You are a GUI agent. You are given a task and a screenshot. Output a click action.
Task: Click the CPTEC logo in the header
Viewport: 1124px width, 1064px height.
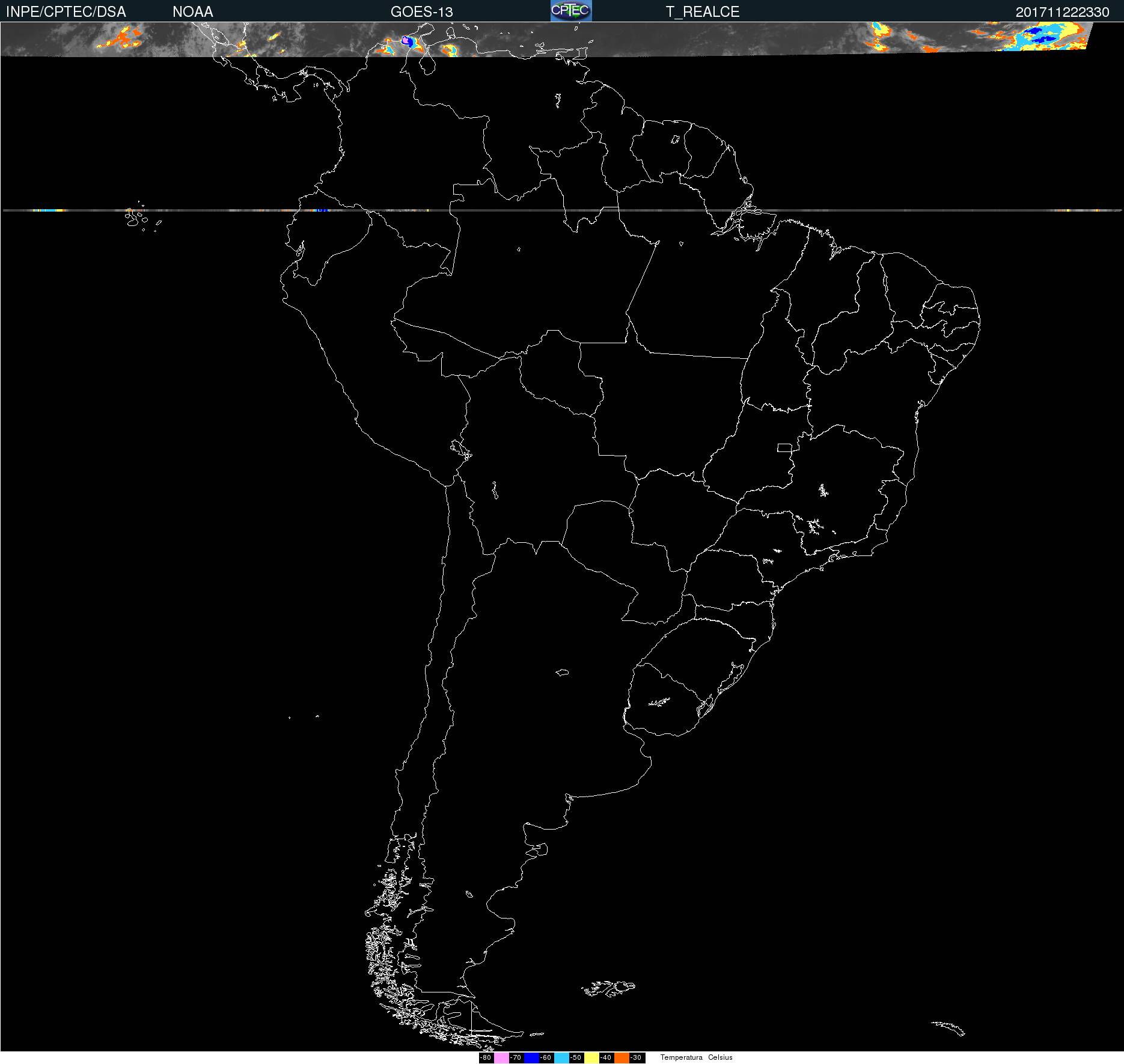click(x=571, y=11)
